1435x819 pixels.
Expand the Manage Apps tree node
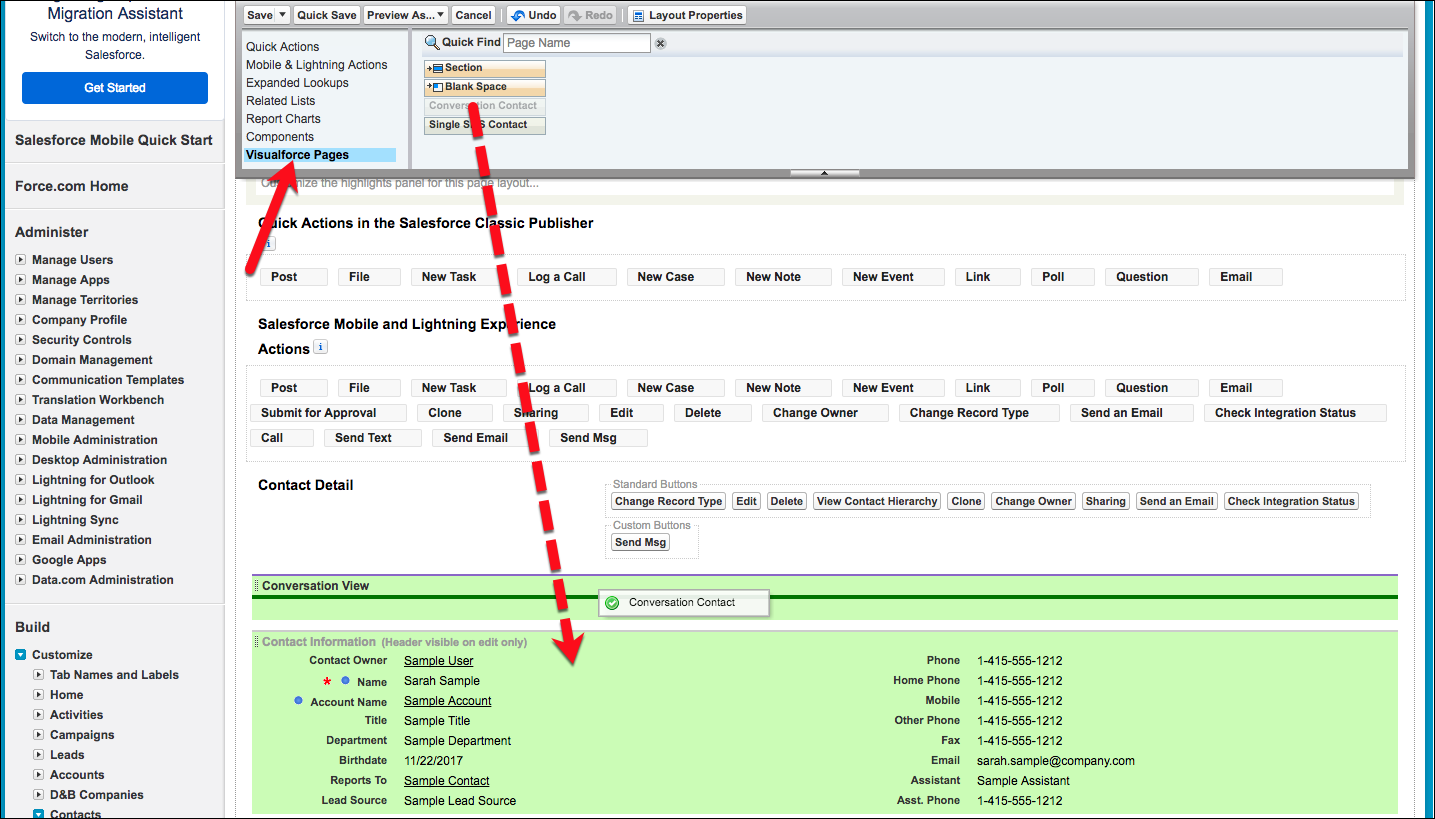tap(20, 280)
